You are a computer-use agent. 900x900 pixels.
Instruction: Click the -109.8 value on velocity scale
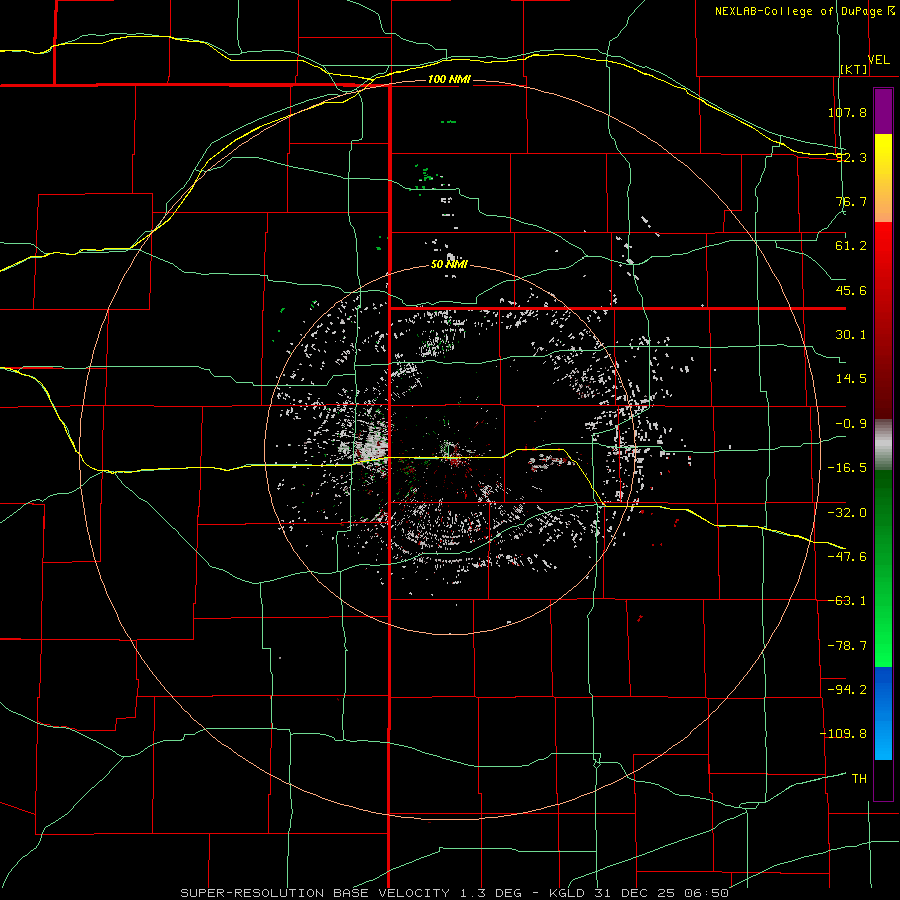coord(843,734)
